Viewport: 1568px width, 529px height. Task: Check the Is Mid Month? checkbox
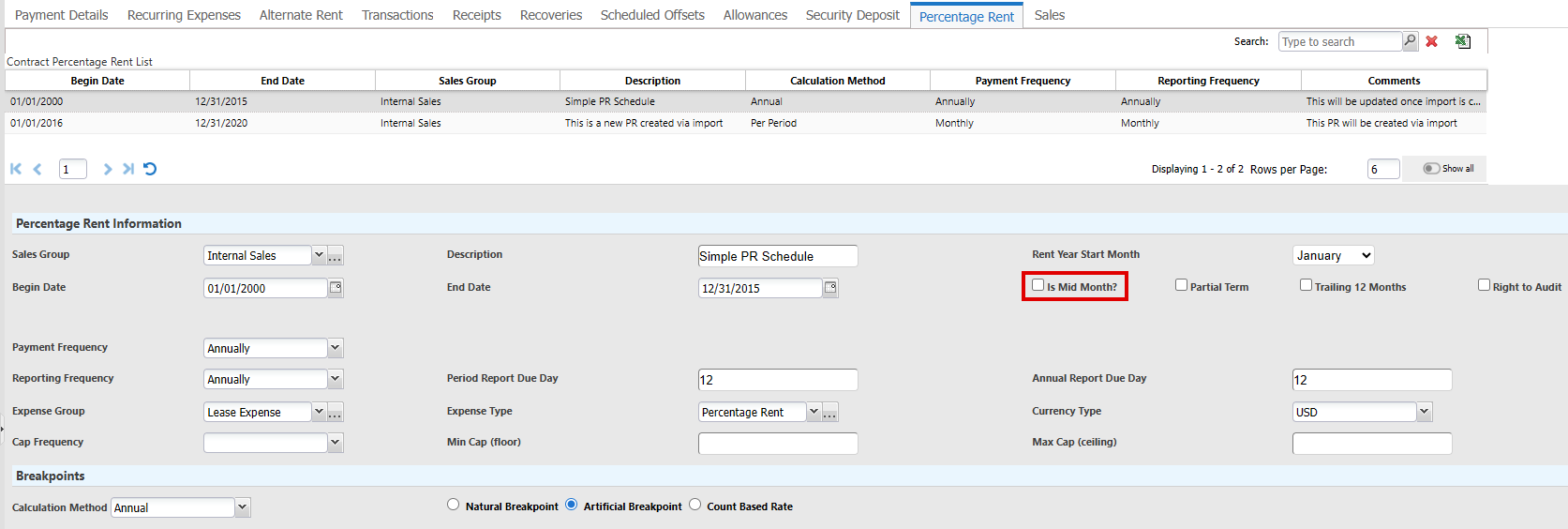1038,285
